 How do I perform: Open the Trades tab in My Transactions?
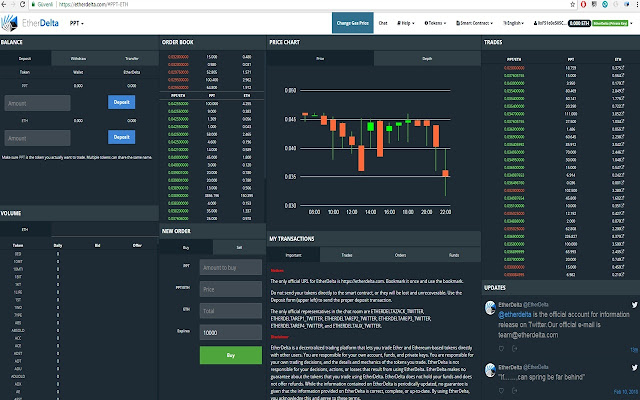[x=347, y=255]
